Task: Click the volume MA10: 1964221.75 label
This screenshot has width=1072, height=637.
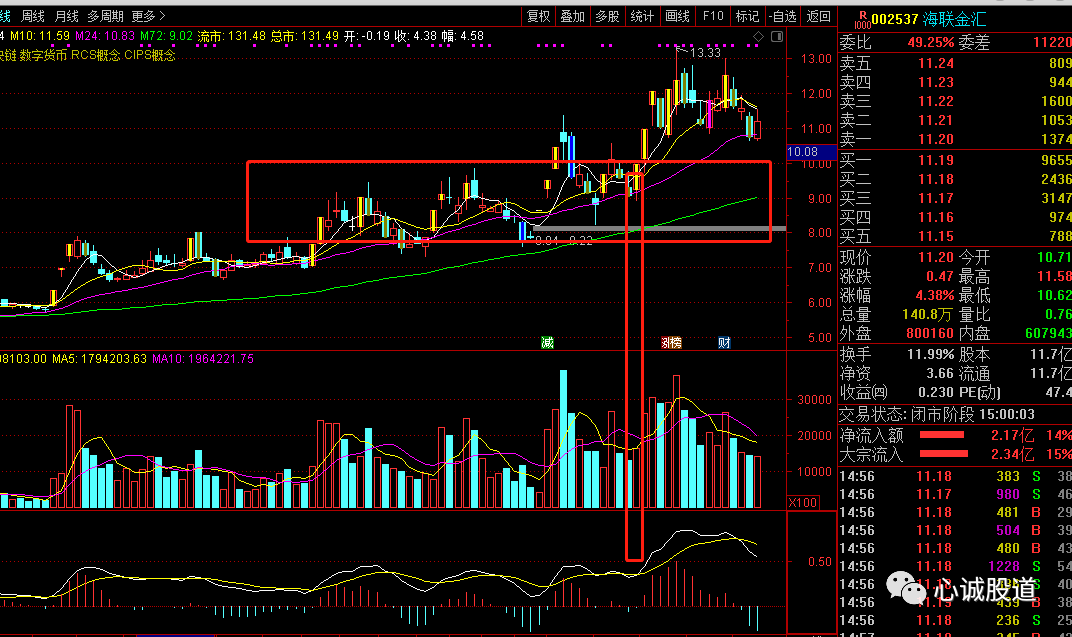Action: [203, 359]
